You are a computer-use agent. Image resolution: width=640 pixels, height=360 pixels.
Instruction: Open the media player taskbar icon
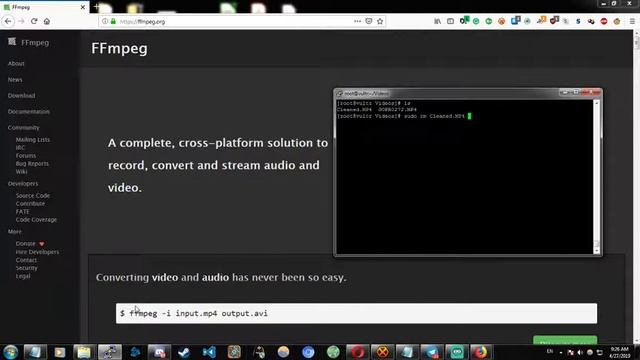pyautogui.click(x=60, y=352)
